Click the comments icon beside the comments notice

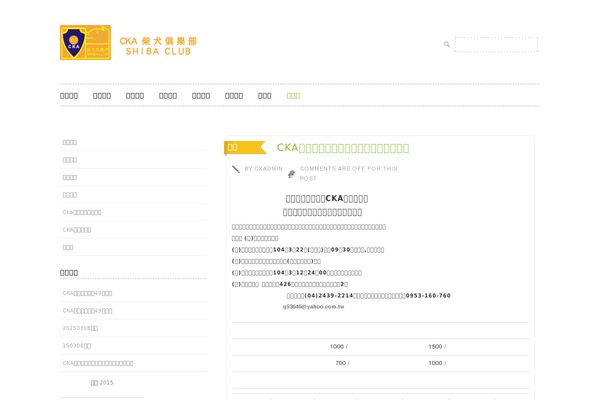(291, 174)
